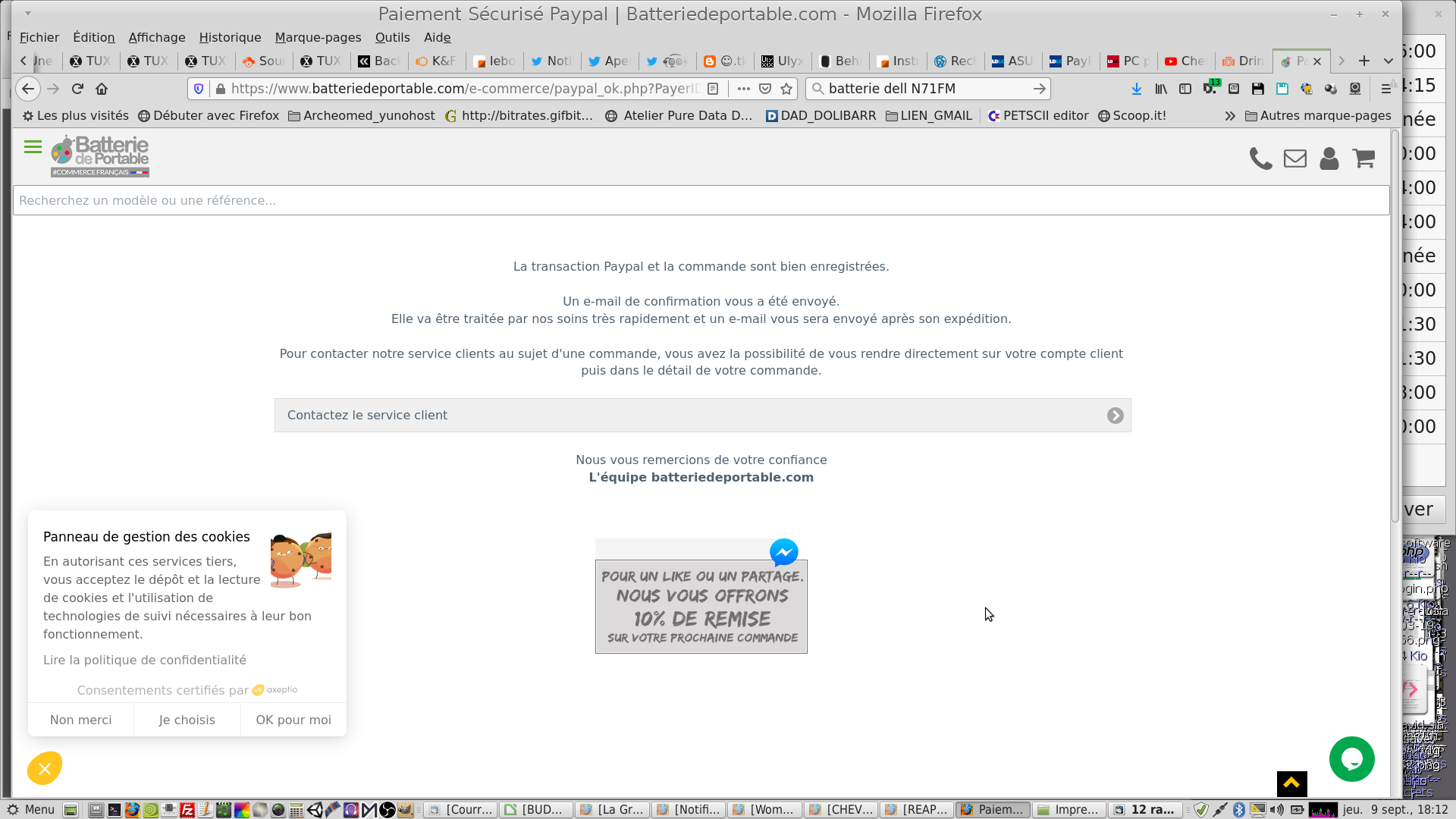Viewport: 1456px width, 819px height.
Task: Click the Messenger chat bubble icon
Action: pos(783,552)
